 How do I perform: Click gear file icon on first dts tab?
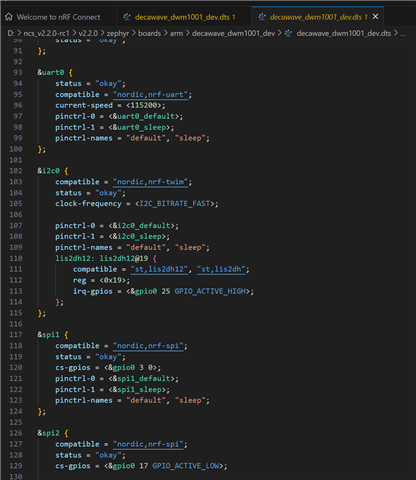click(127, 17)
